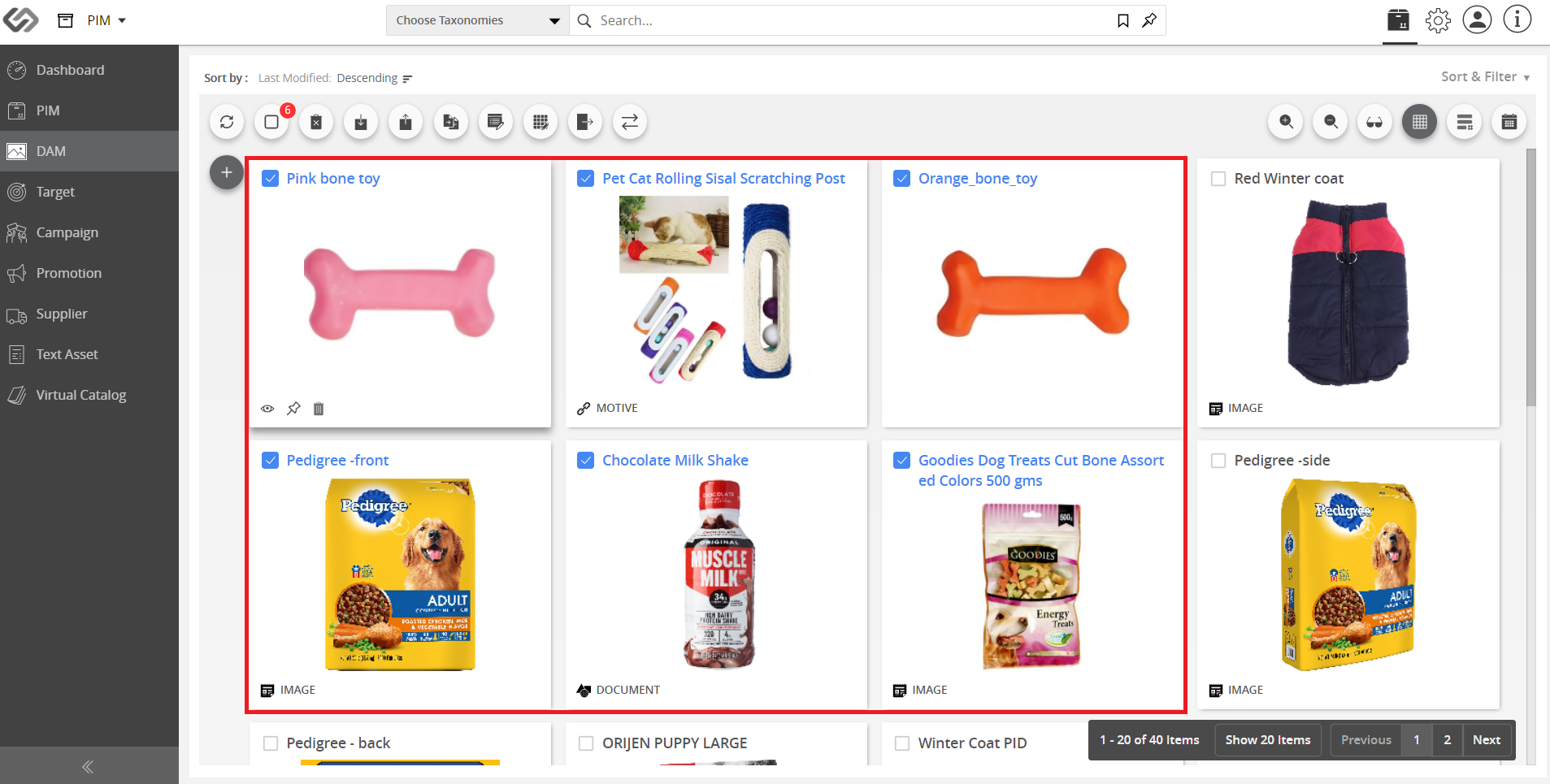Switch to list view layout icon
Image resolution: width=1550 pixels, height=784 pixels.
(1465, 122)
